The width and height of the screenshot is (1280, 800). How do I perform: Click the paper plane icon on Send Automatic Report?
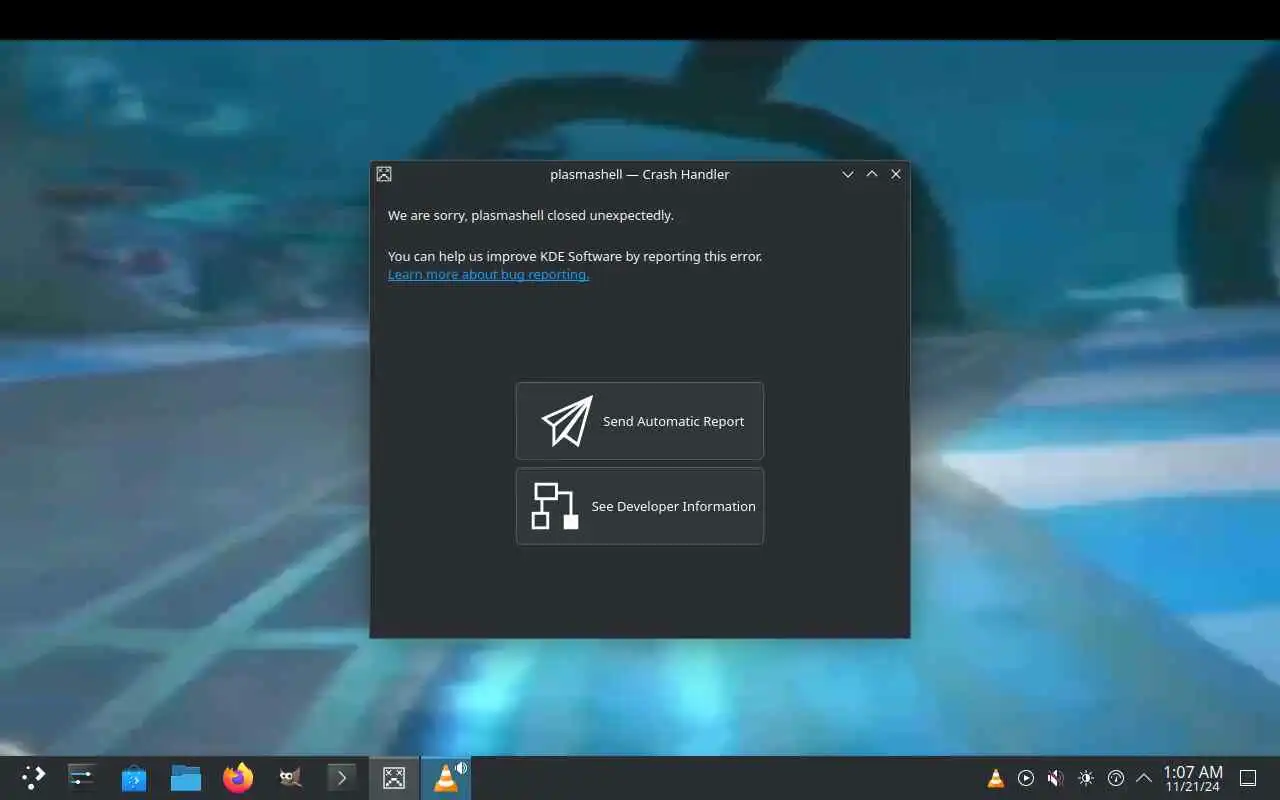[567, 421]
